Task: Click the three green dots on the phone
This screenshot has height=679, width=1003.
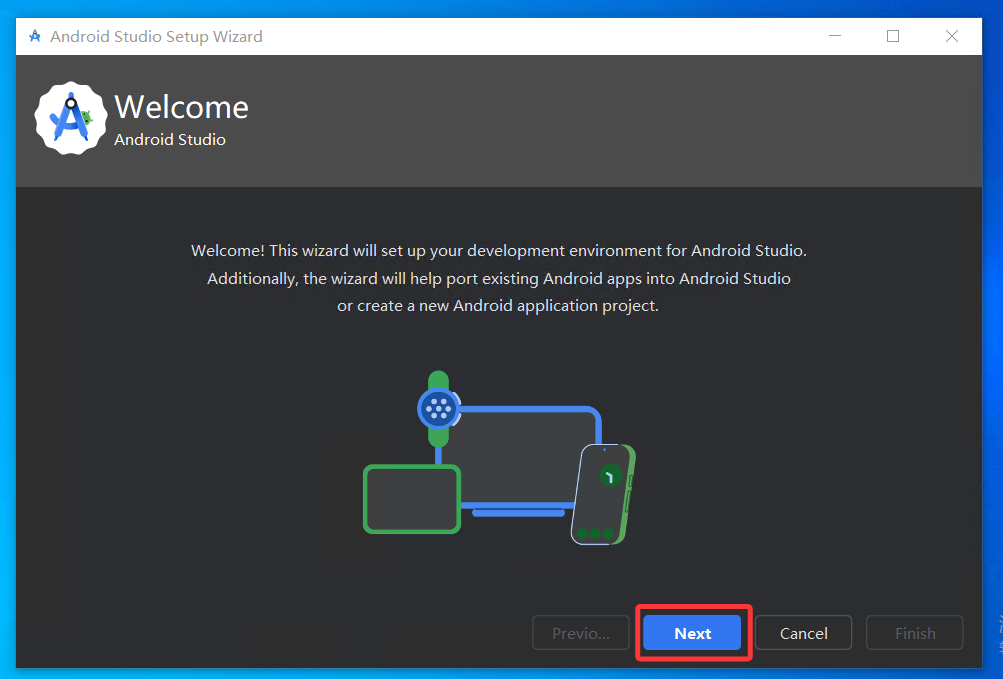Action: [x=594, y=534]
